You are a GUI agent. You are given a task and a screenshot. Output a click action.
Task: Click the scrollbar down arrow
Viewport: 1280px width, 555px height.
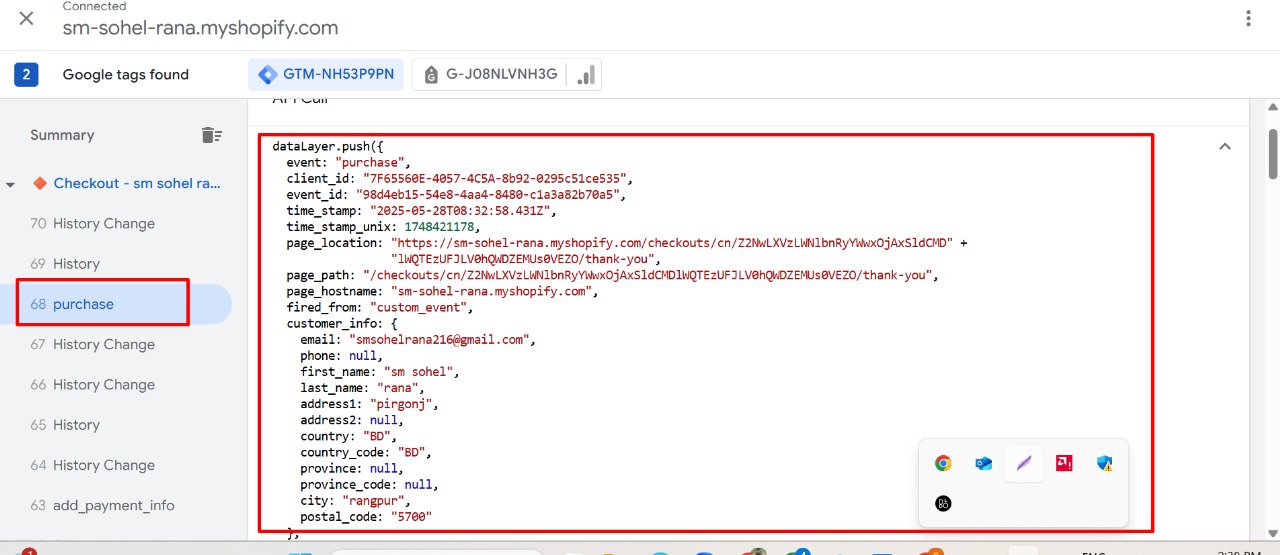(x=1272, y=534)
